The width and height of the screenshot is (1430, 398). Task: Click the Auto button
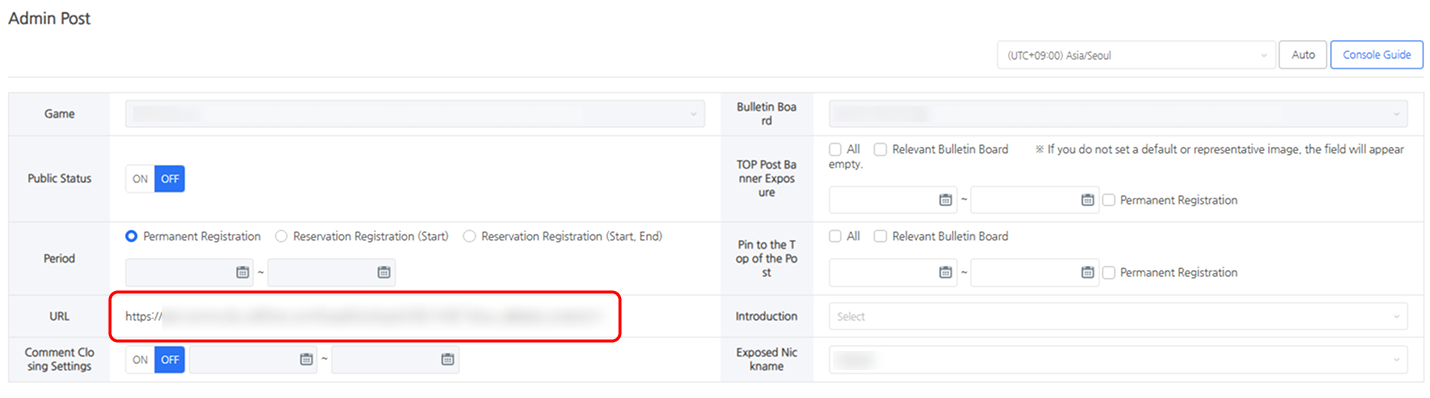pyautogui.click(x=1303, y=55)
